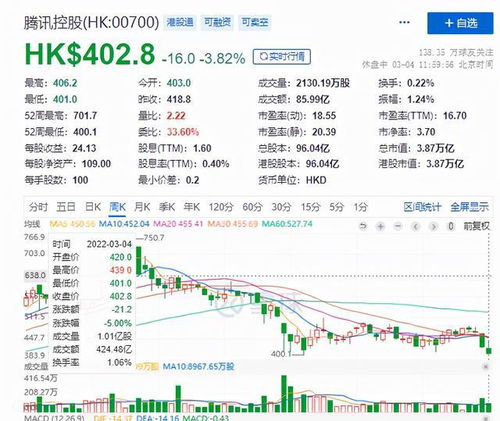Screen dimensions: 500x421
Task: Click the chart reset/undo arrow icon
Action: click(363, 227)
